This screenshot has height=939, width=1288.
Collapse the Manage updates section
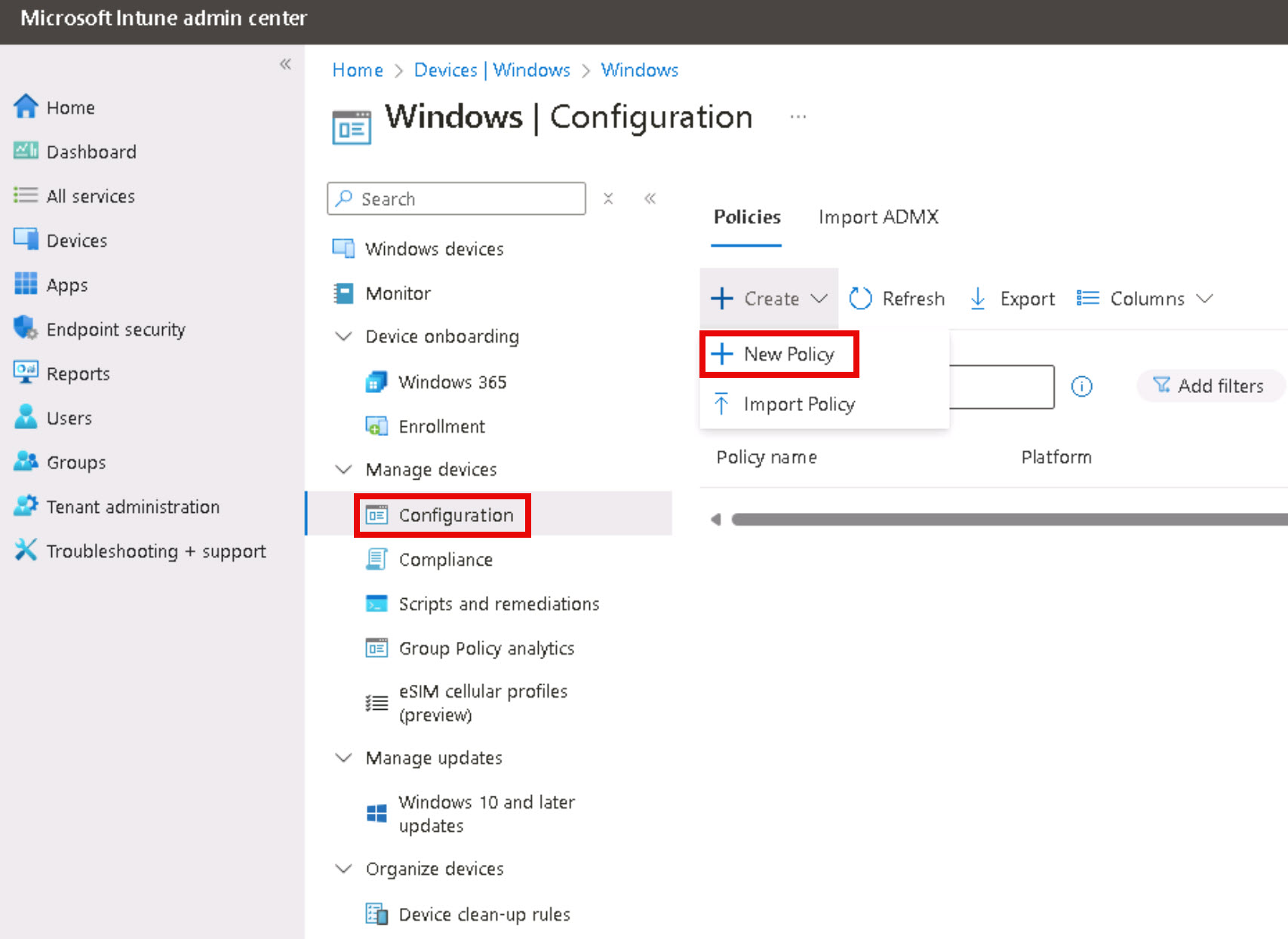pos(343,757)
